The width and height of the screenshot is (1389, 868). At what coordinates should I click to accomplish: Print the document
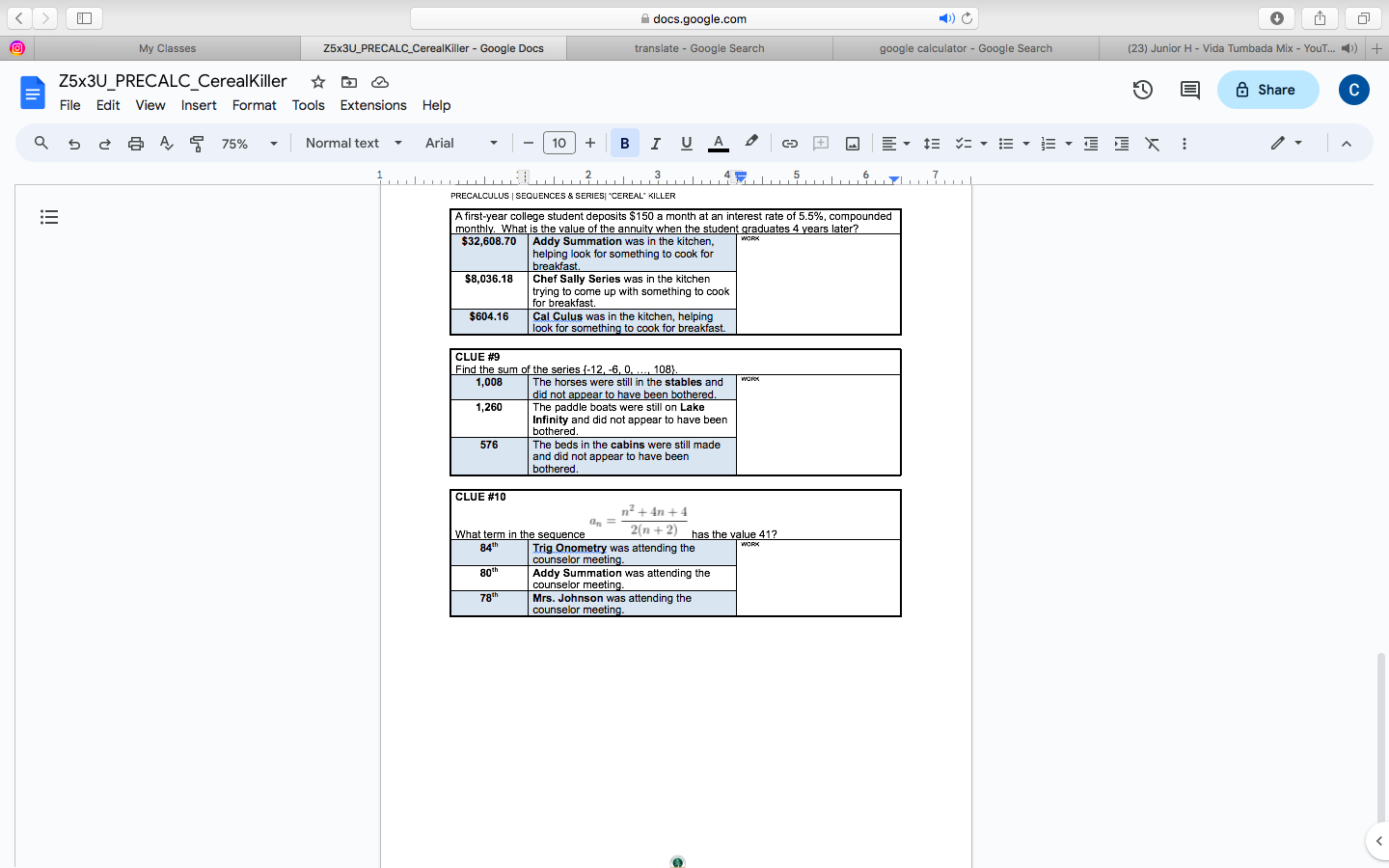click(136, 144)
